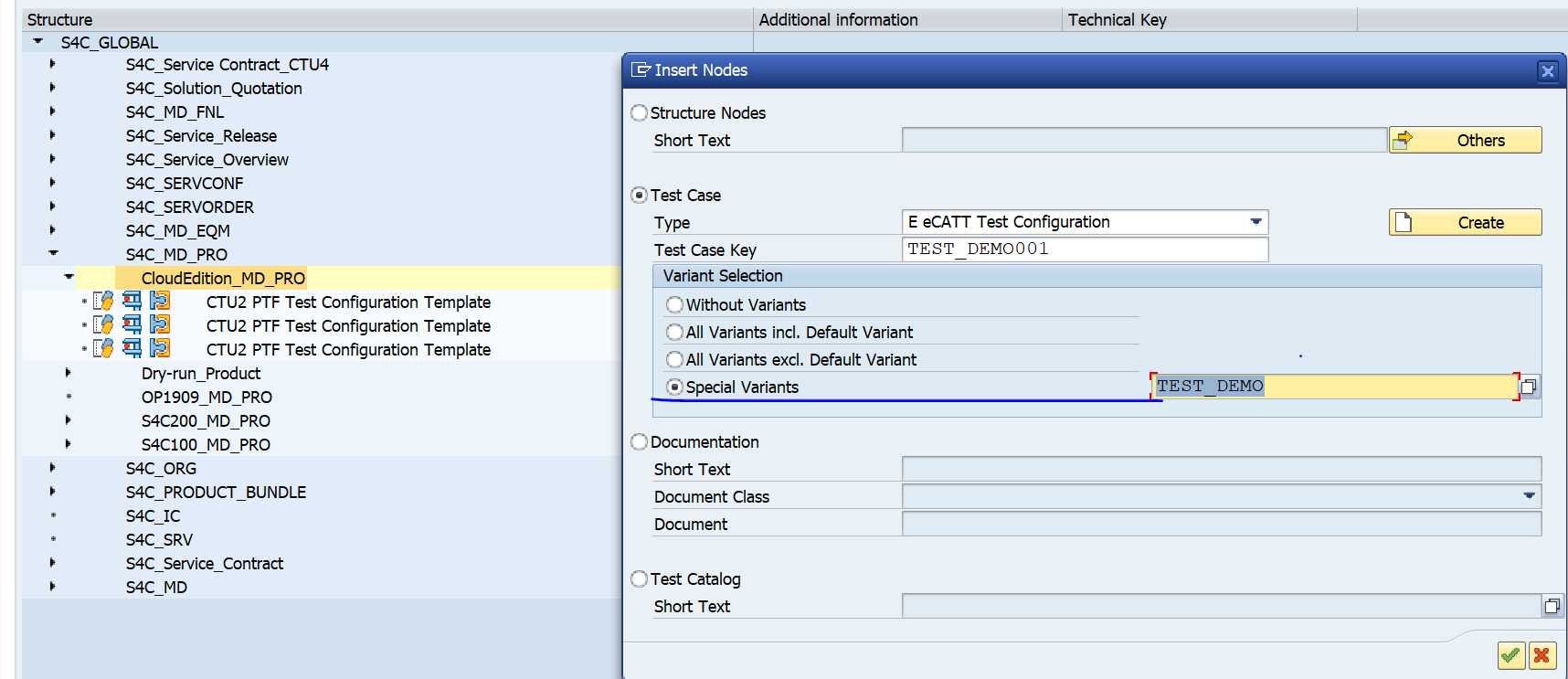Expand S4C_MD node
This screenshot has height=679, width=1568.
52,587
